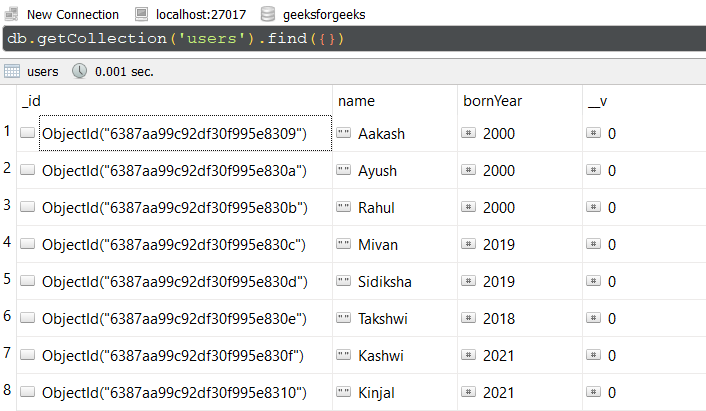706x411 pixels.
Task: Sort by the bornYear column header
Action: [x=492, y=101]
